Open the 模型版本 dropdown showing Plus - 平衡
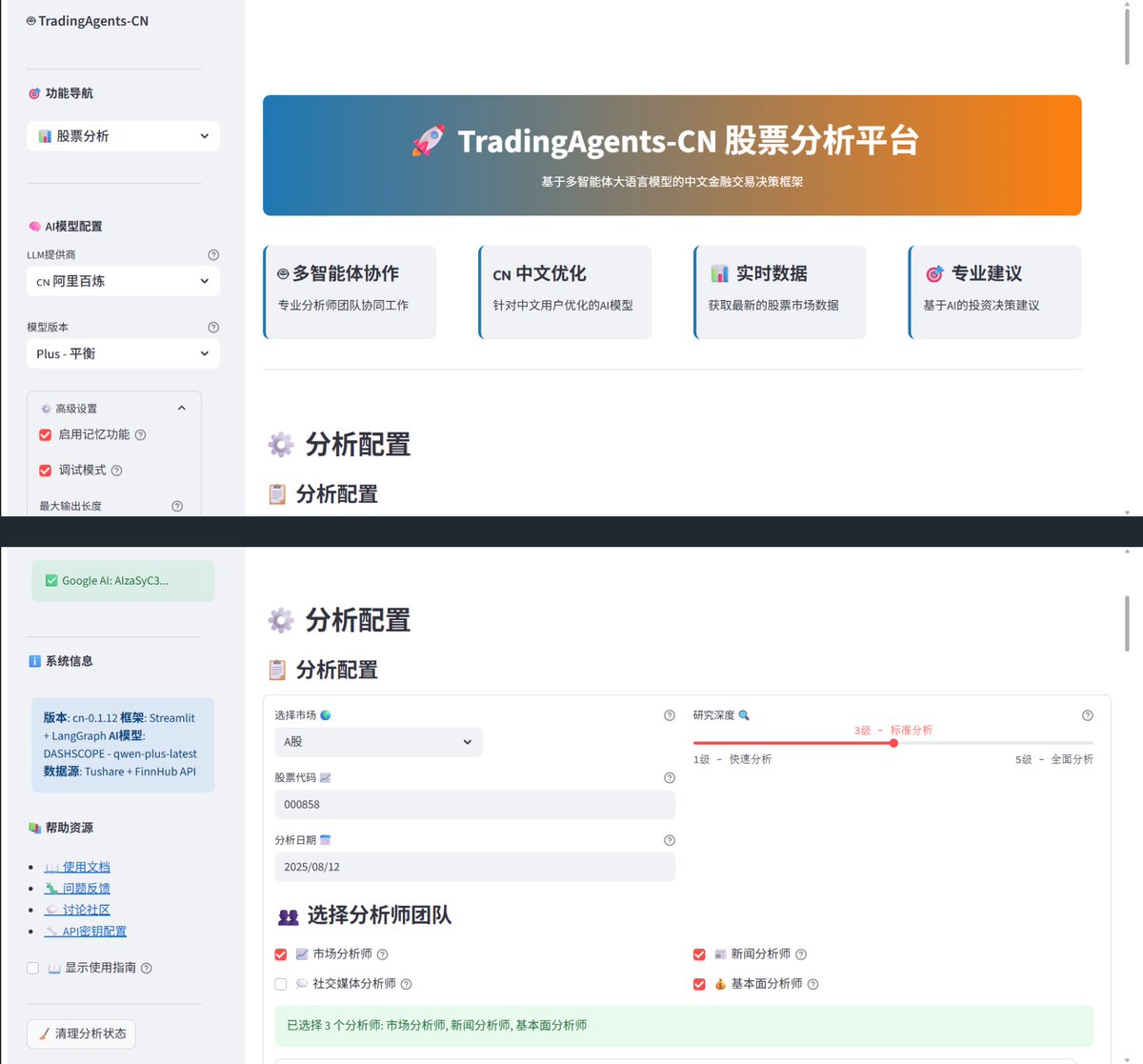 tap(122, 353)
